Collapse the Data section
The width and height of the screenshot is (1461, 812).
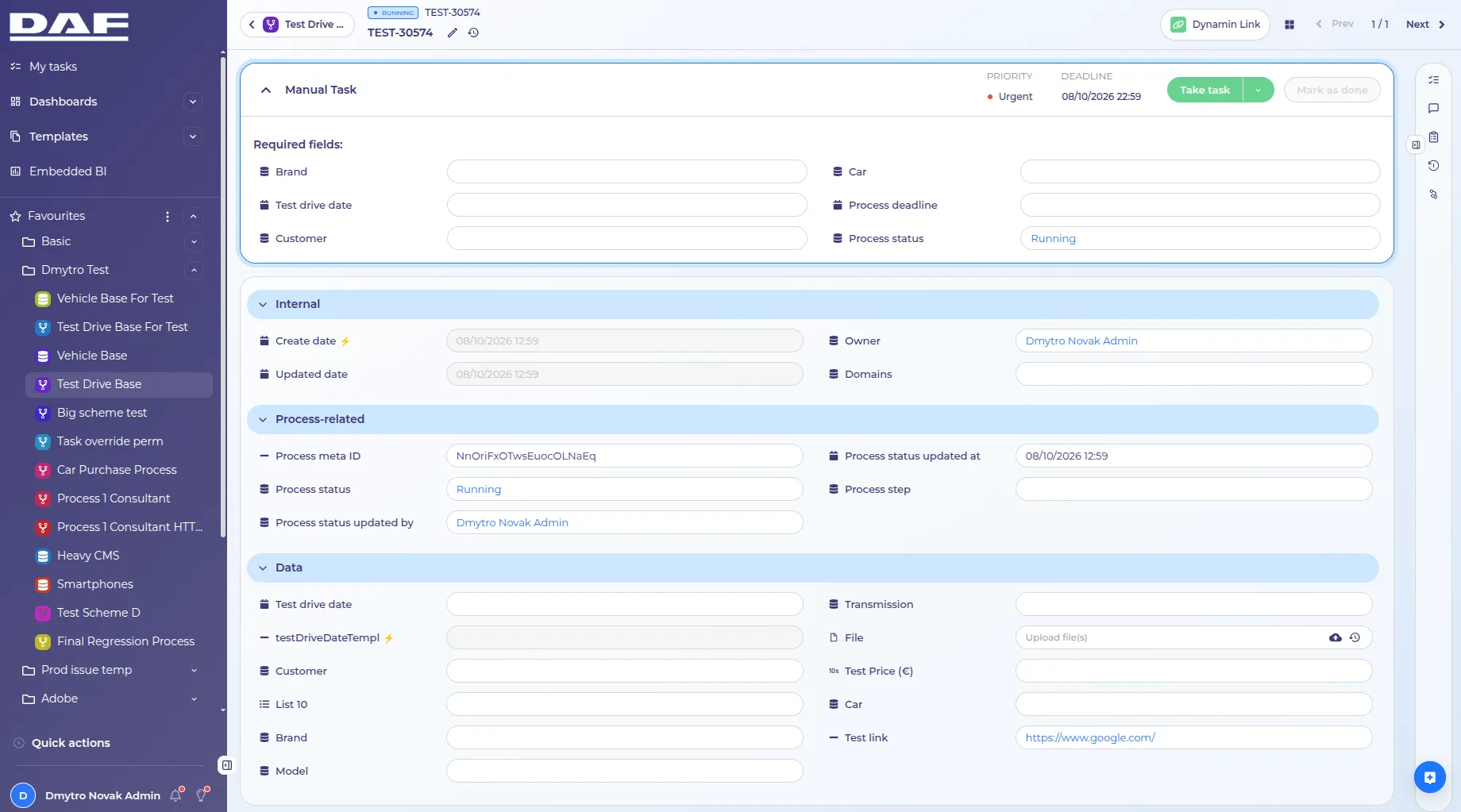pos(263,568)
